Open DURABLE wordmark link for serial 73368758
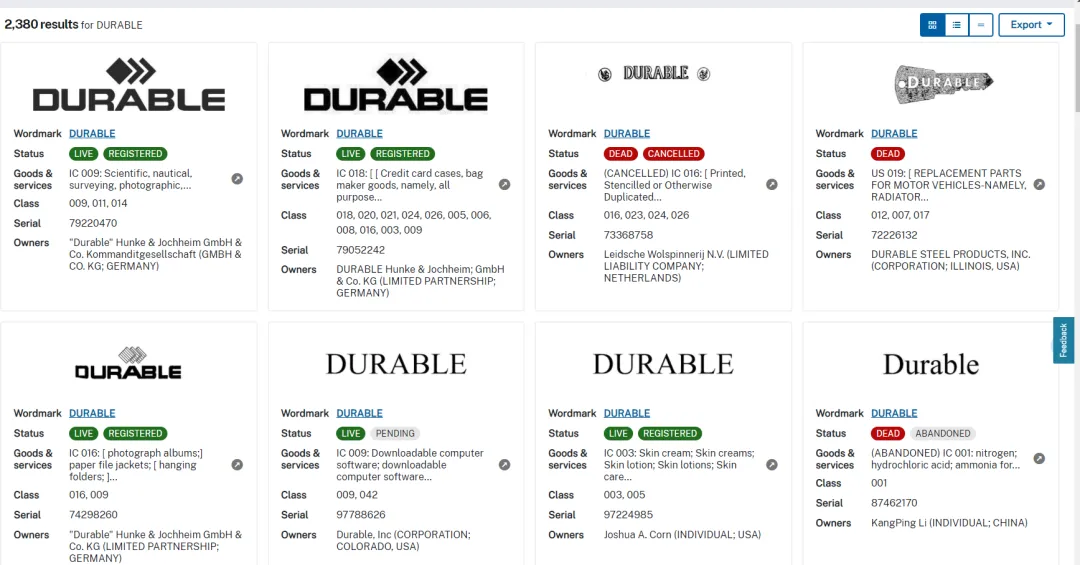 627,134
